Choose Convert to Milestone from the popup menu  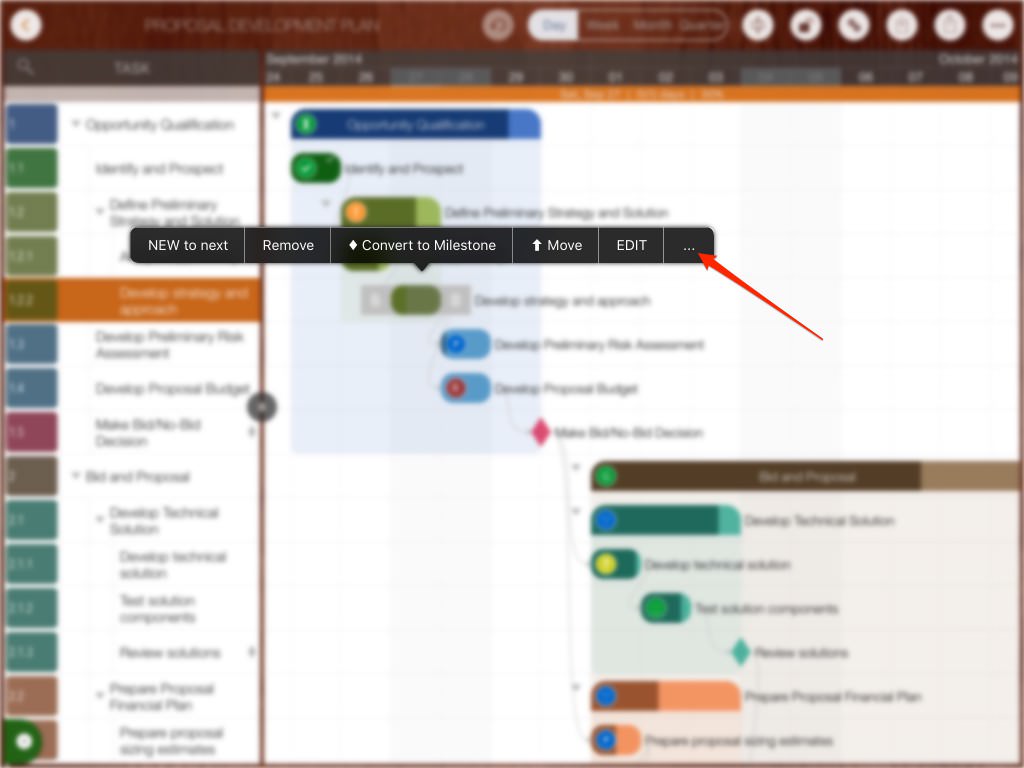pos(421,245)
